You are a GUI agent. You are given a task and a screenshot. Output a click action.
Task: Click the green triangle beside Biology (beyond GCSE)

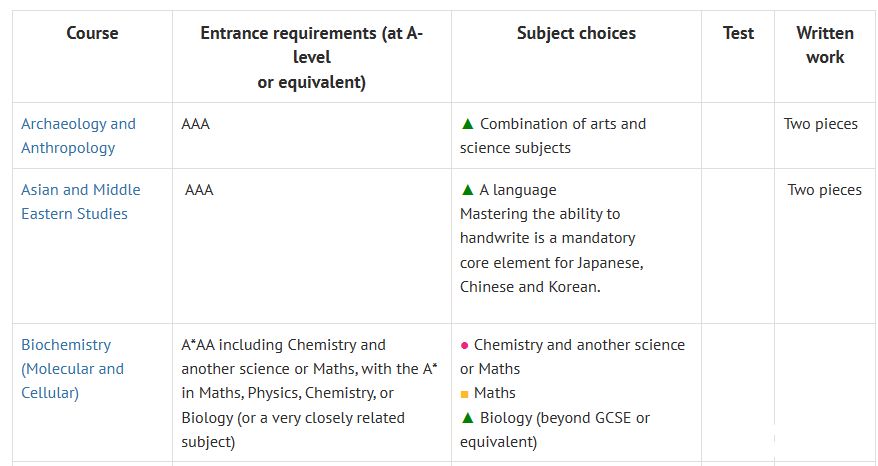click(468, 418)
